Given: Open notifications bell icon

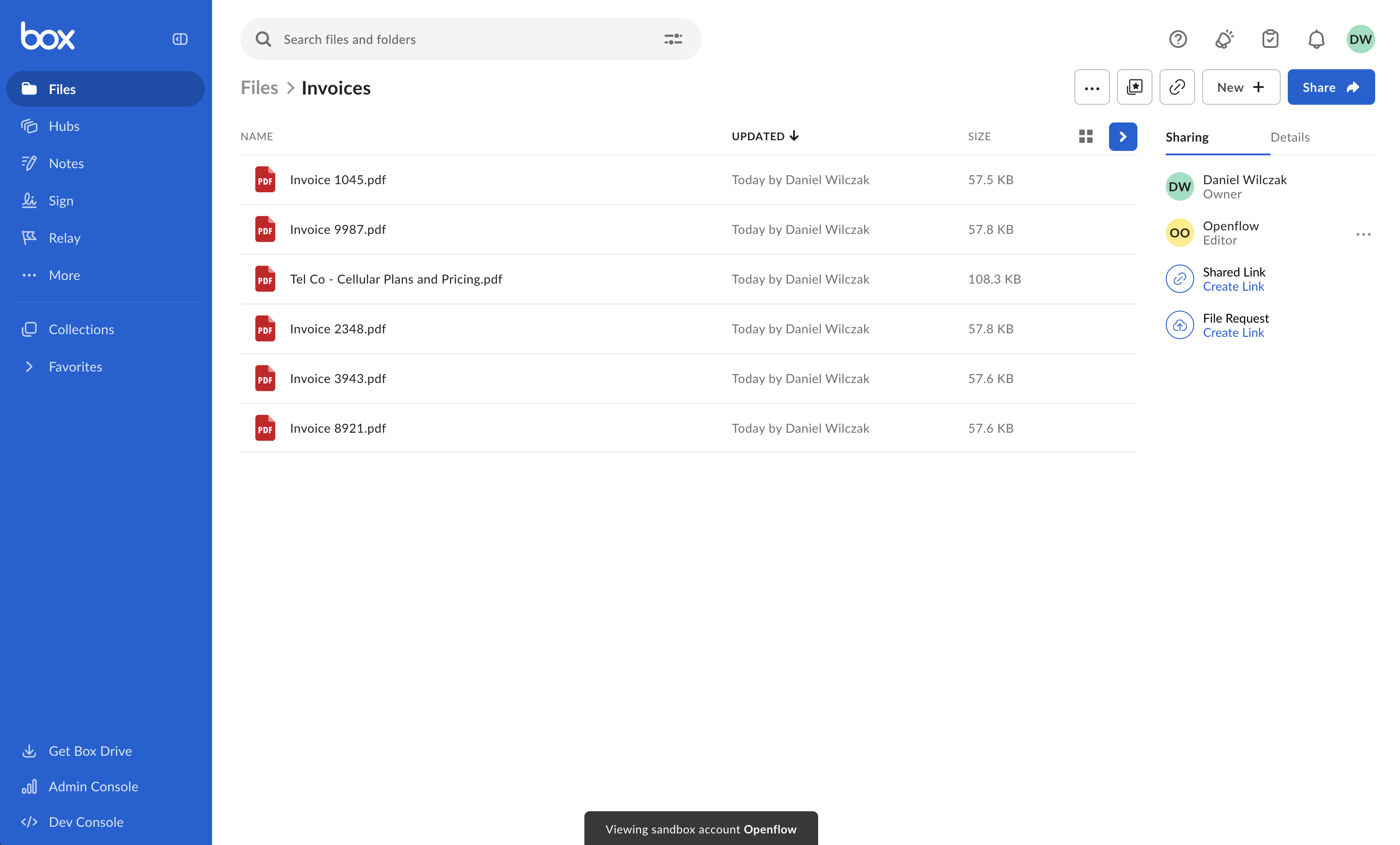Looking at the screenshot, I should (1316, 39).
